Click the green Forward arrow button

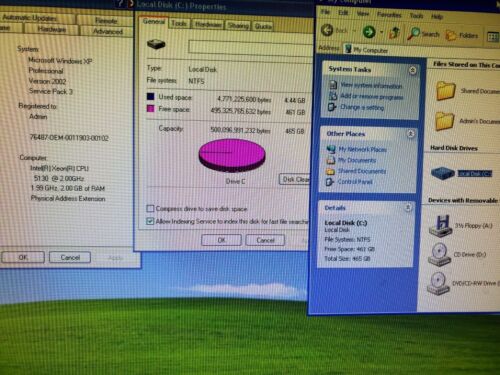(x=369, y=32)
